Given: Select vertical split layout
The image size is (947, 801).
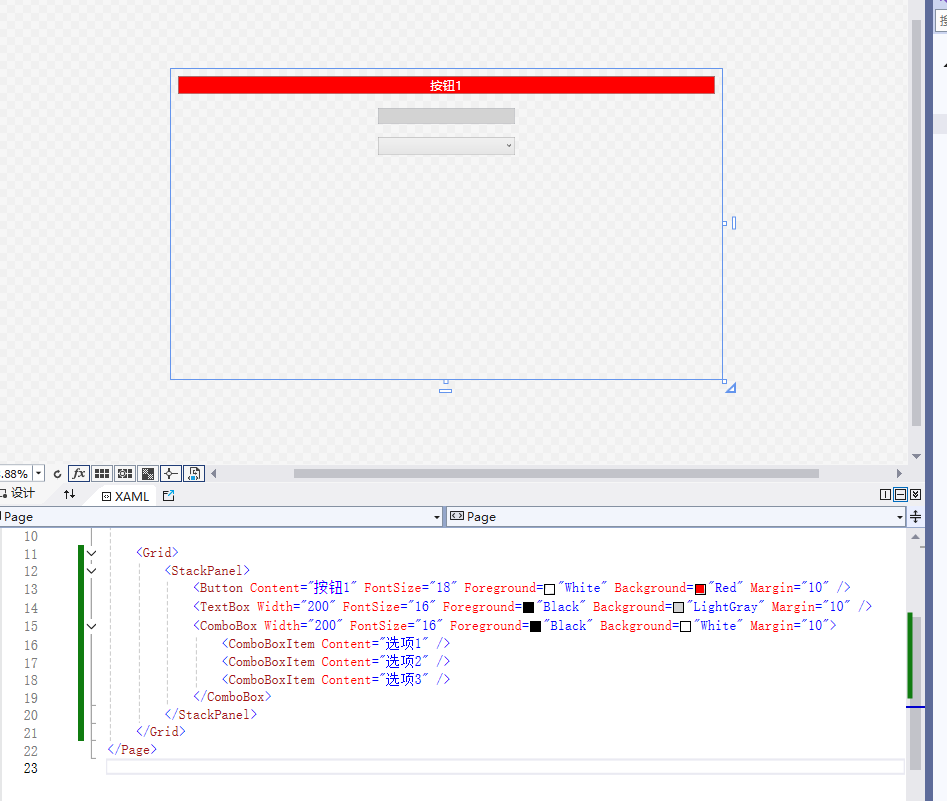Looking at the screenshot, I should 885,495.
